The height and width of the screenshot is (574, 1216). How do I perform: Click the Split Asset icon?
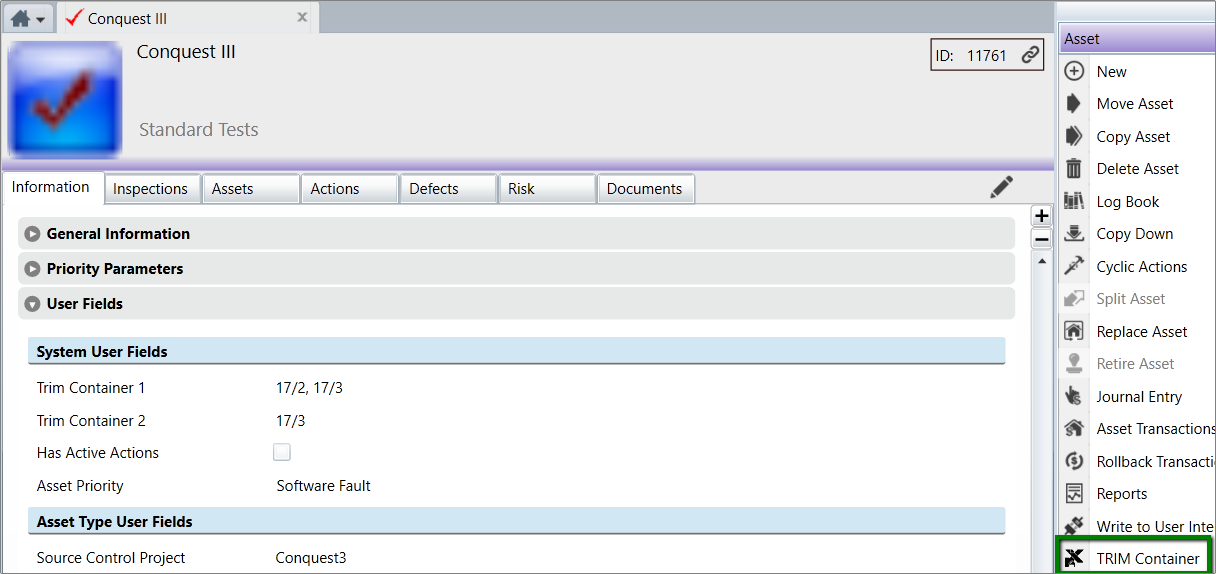[1074, 298]
